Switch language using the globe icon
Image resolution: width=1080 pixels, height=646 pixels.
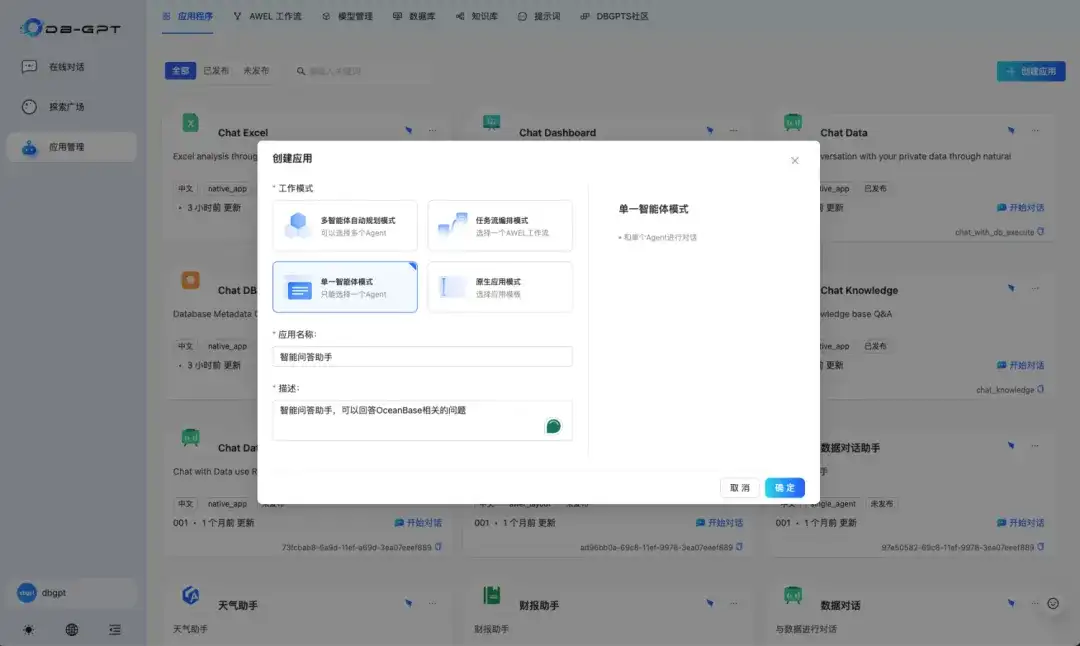click(69, 630)
